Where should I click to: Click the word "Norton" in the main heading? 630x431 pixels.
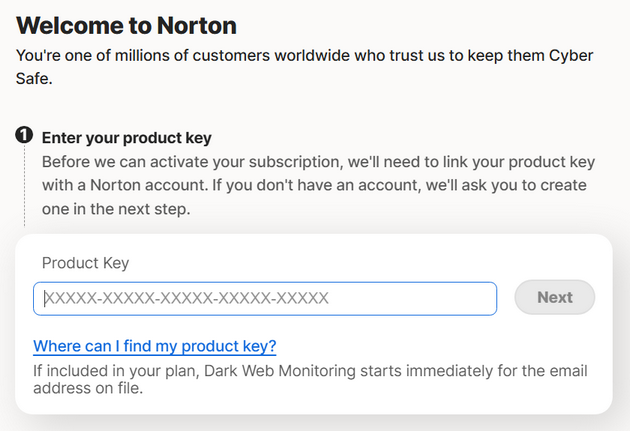(x=196, y=26)
